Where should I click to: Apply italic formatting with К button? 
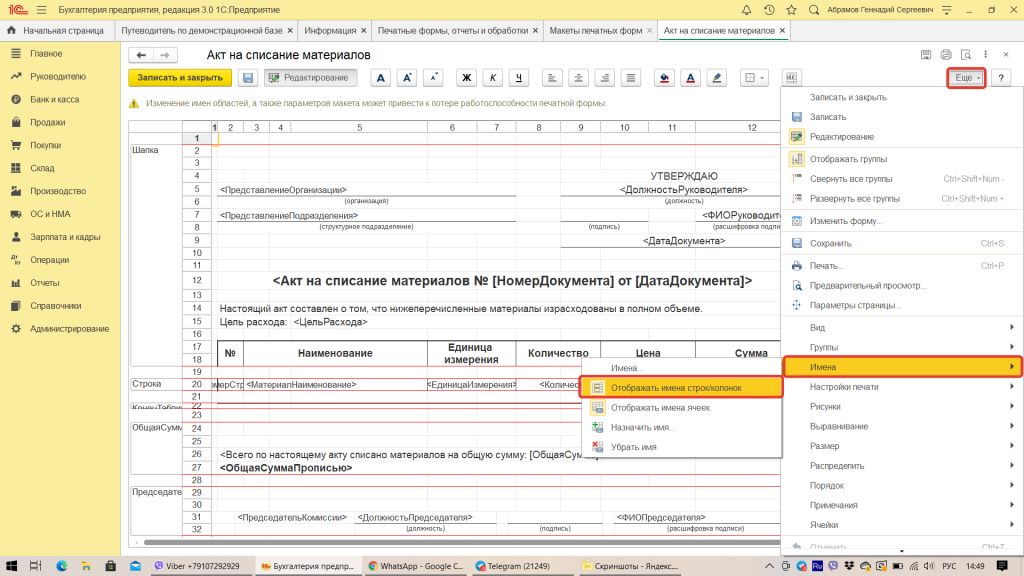coord(492,77)
